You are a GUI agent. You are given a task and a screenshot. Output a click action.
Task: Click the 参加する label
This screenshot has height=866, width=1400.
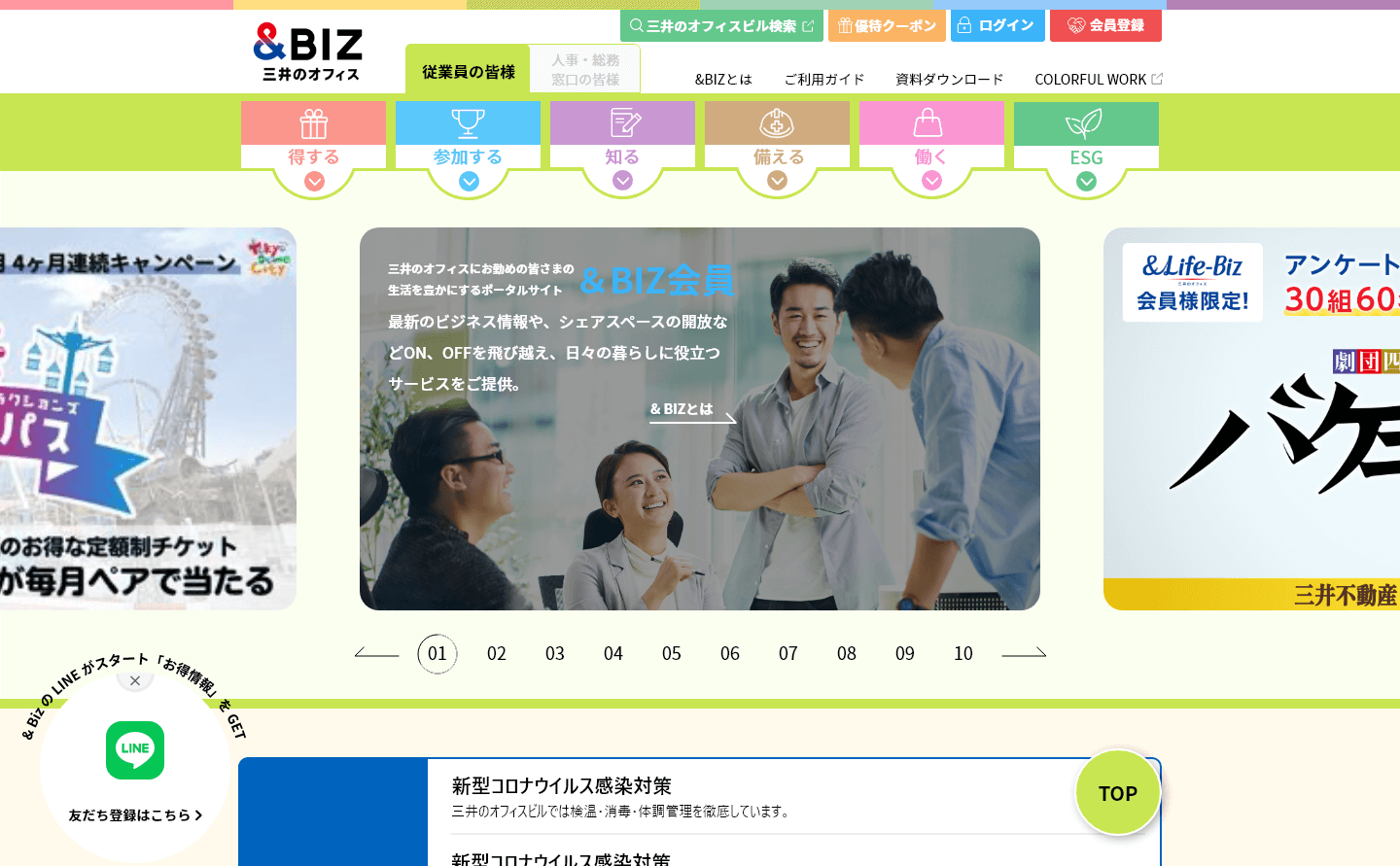click(468, 156)
